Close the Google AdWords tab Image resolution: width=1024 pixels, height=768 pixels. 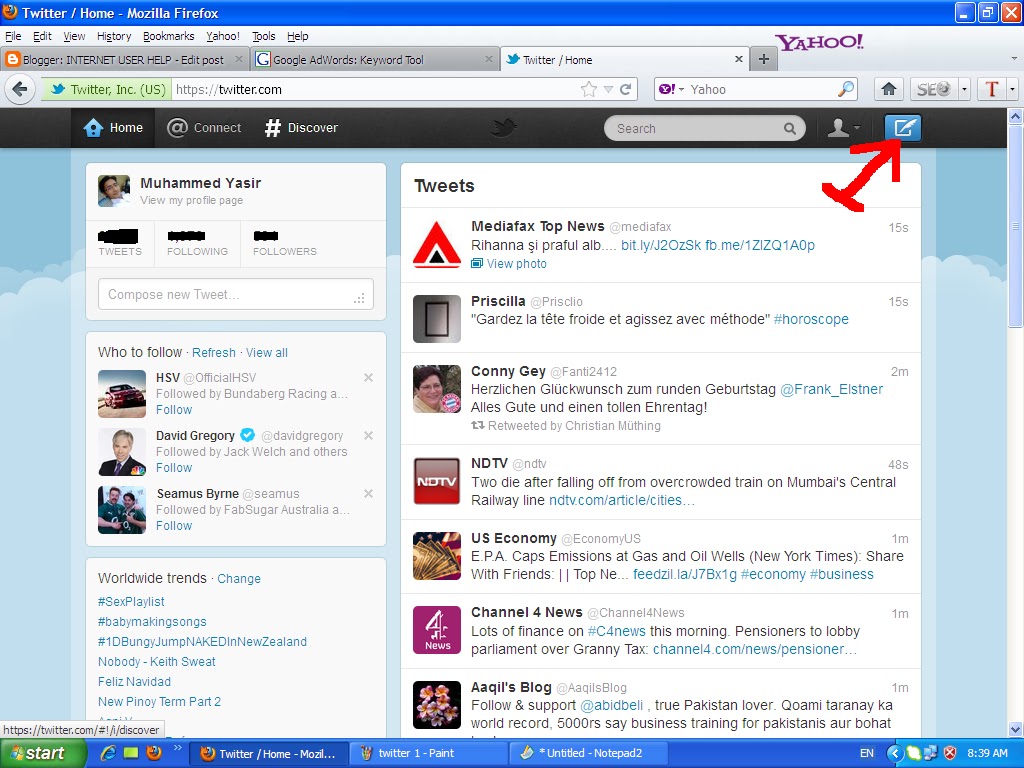point(488,59)
